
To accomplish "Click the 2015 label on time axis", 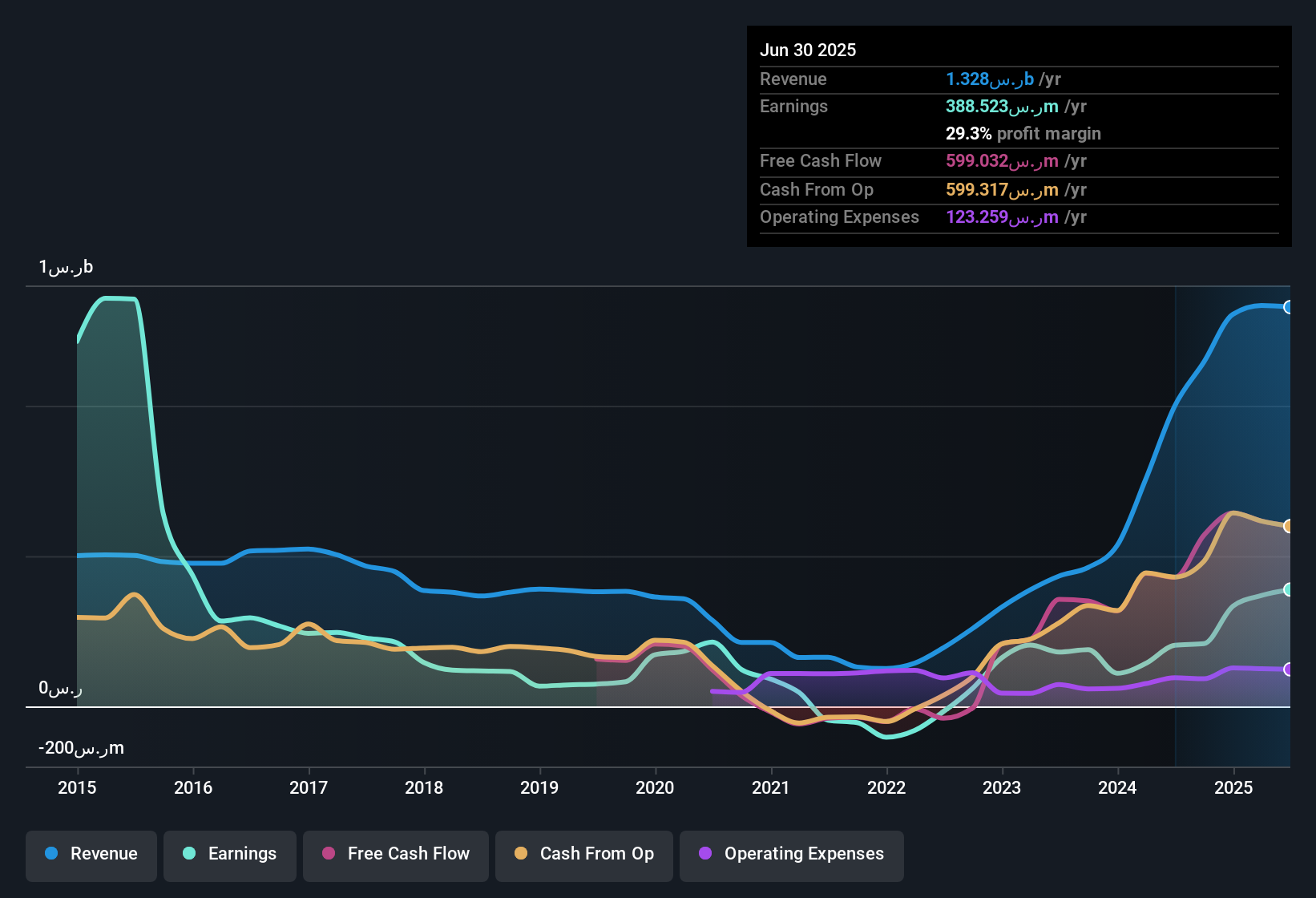I will pos(77,787).
